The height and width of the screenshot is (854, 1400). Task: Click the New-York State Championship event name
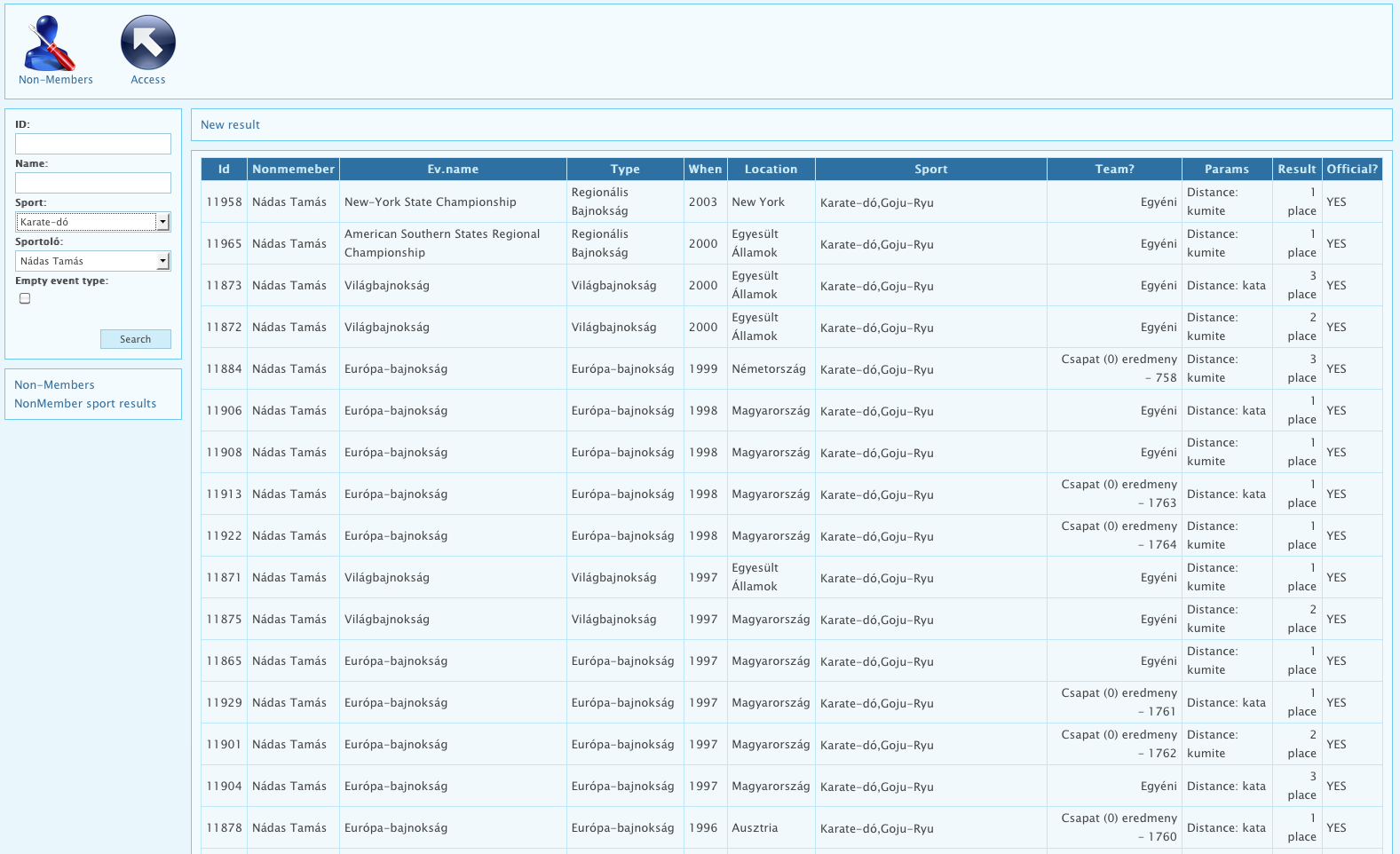430,202
